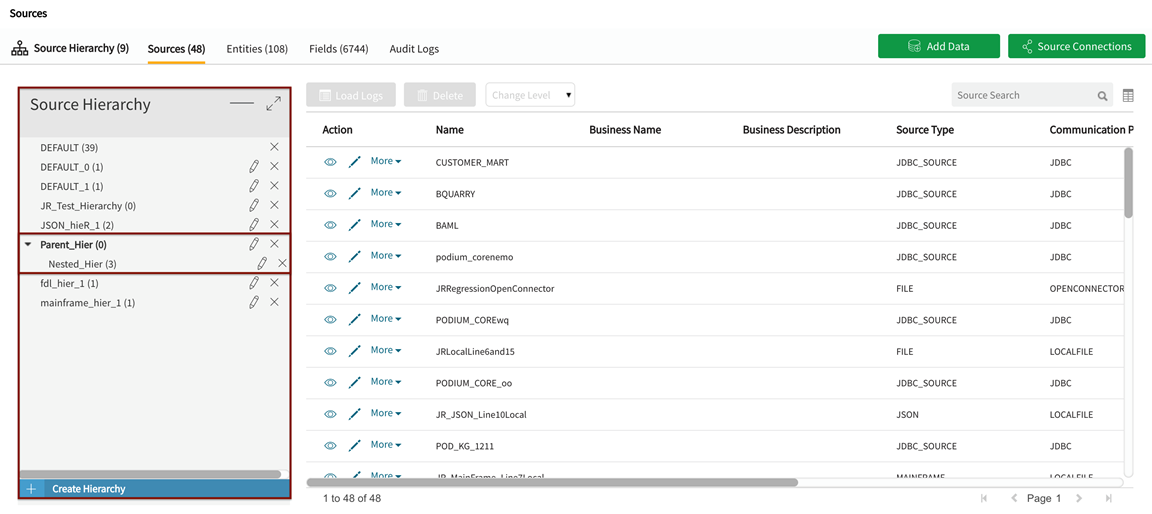View CUSTOMER_MART with eye icon

(x=331, y=162)
